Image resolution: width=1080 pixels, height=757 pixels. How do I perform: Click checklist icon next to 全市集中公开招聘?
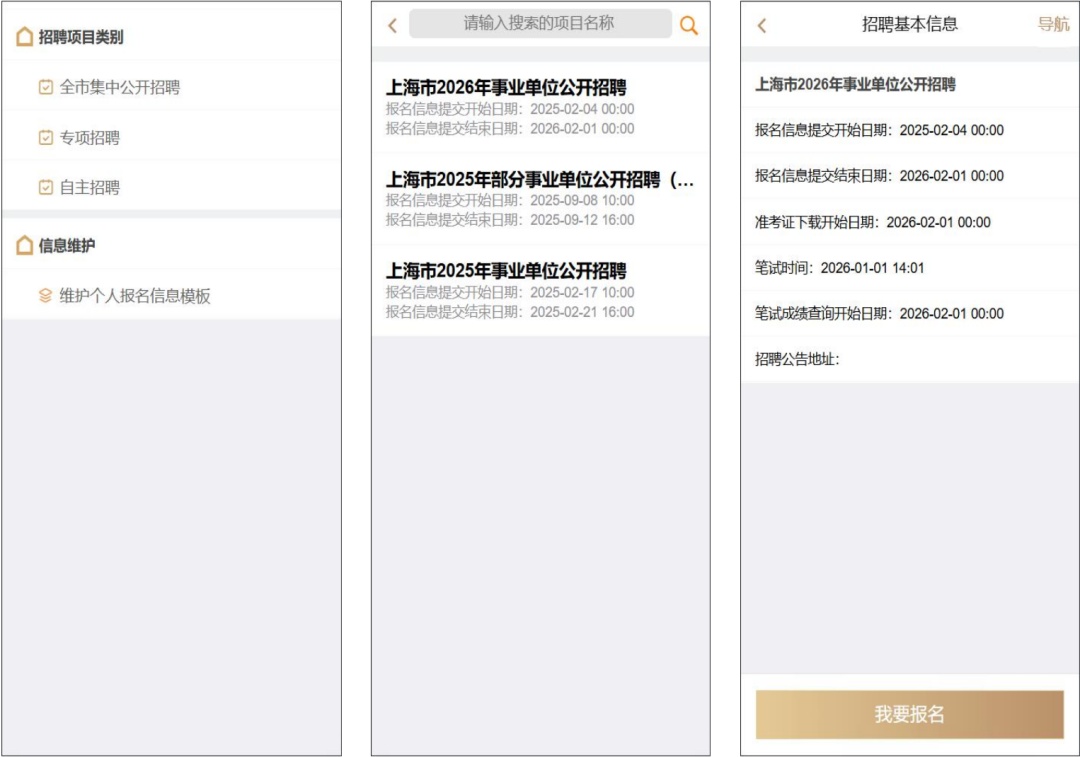click(46, 87)
